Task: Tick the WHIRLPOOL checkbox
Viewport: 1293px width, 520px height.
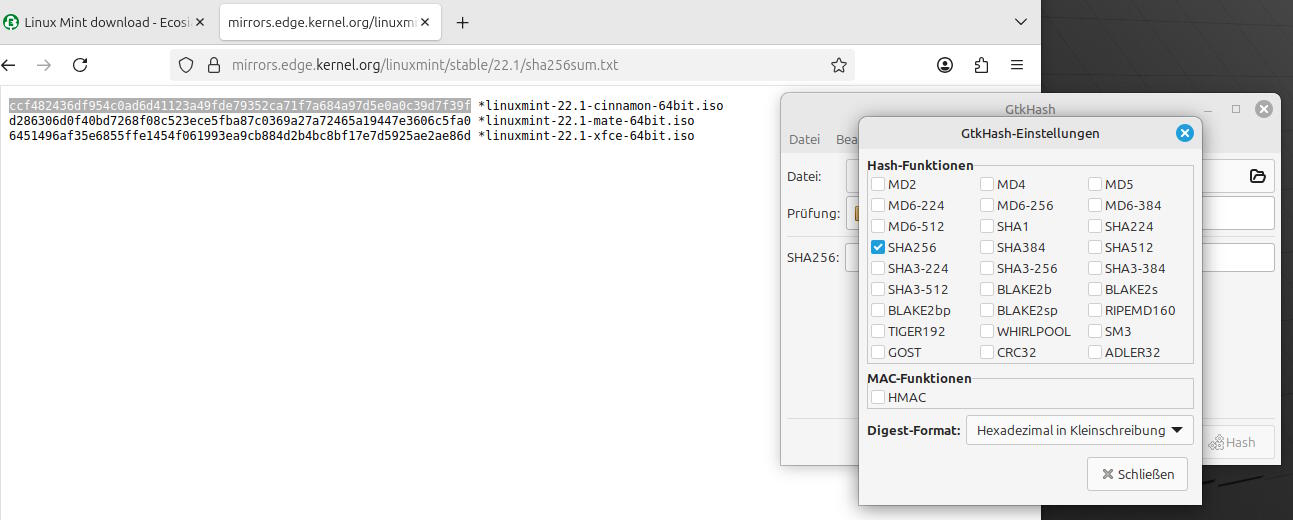Action: click(986, 331)
